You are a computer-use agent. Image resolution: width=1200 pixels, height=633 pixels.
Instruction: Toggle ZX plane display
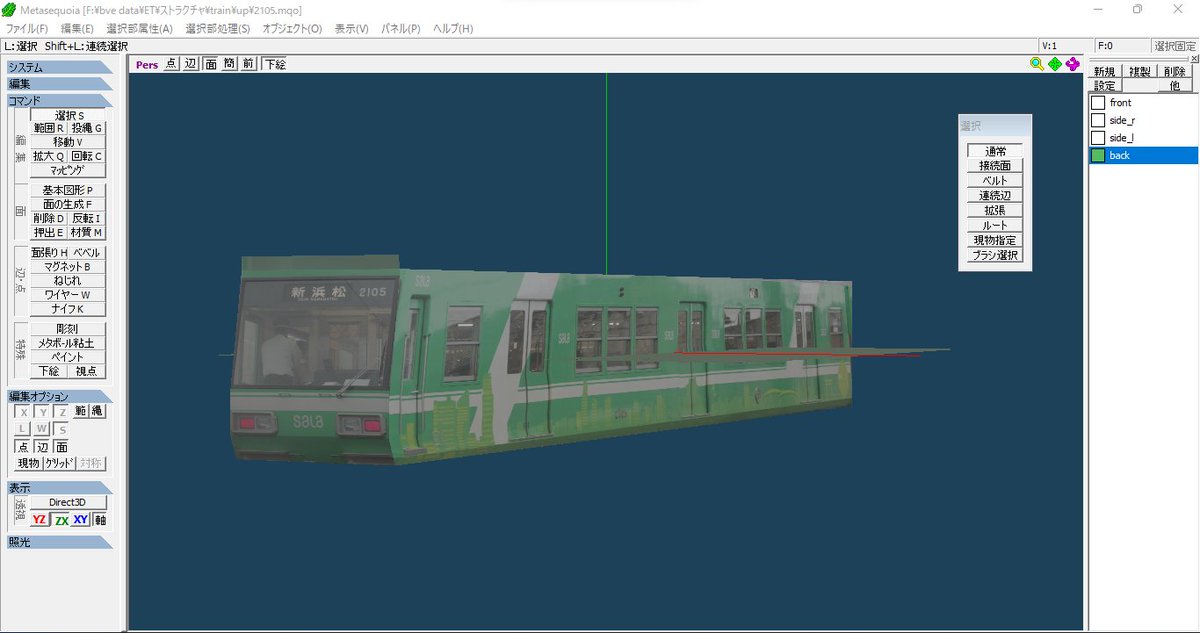(61, 520)
